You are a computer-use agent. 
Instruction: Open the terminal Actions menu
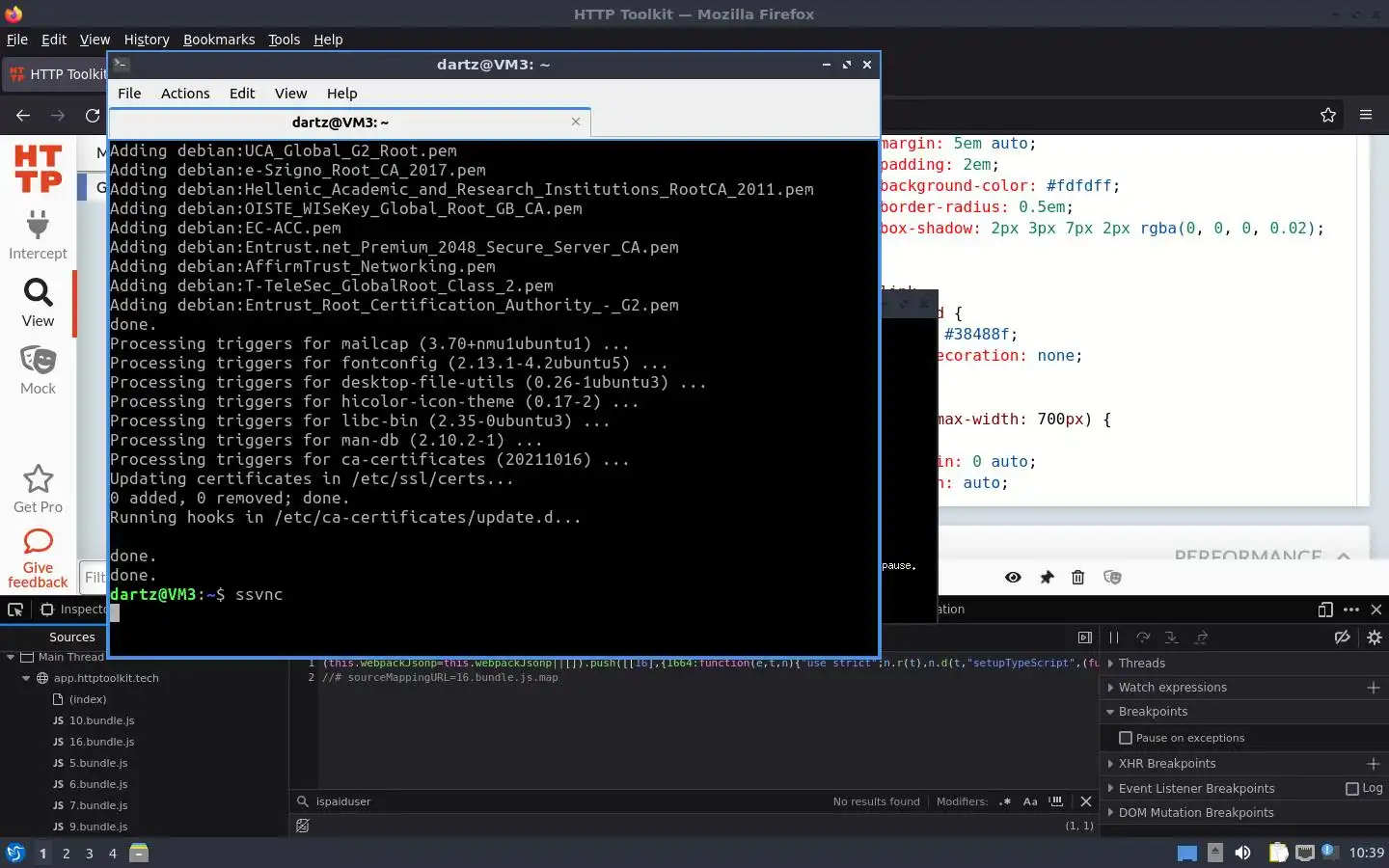point(185,94)
